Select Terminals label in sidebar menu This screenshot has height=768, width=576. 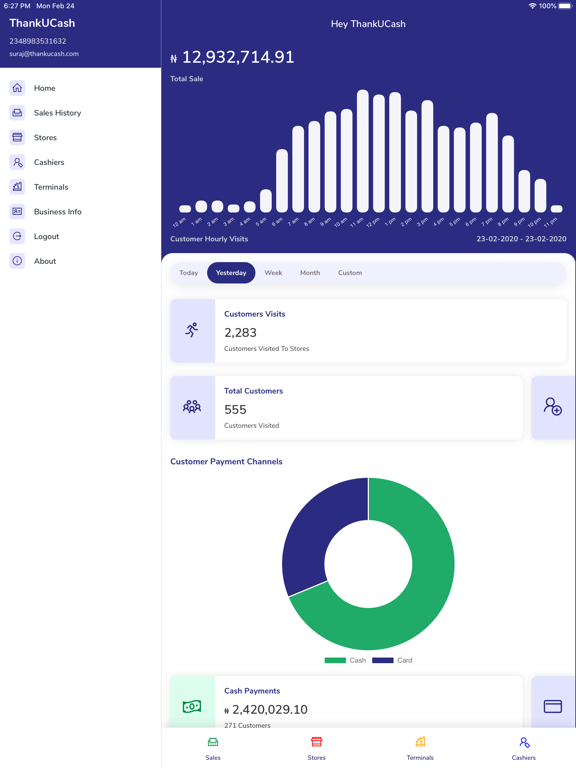pos(51,187)
